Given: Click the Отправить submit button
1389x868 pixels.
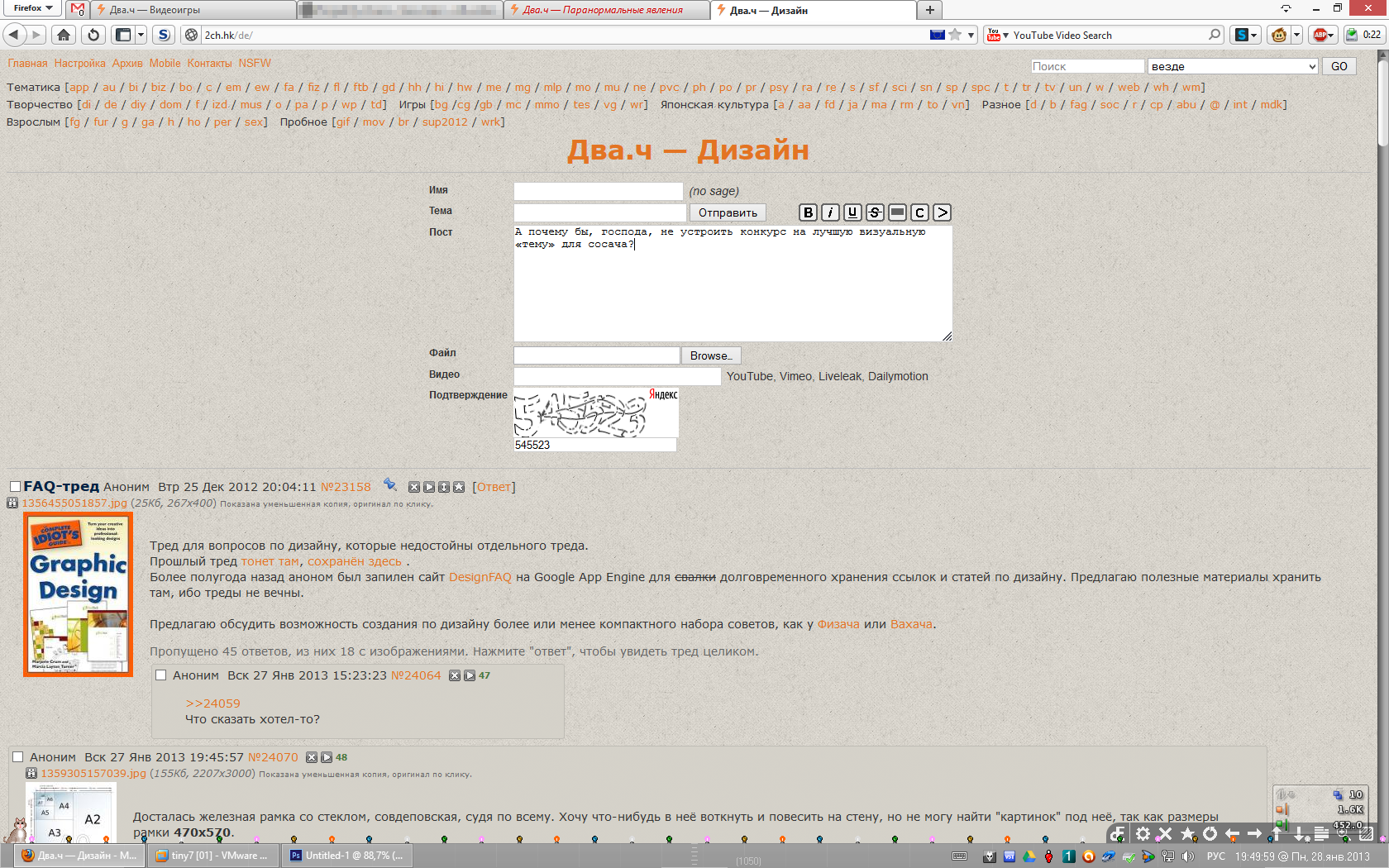Looking at the screenshot, I should click(x=728, y=212).
